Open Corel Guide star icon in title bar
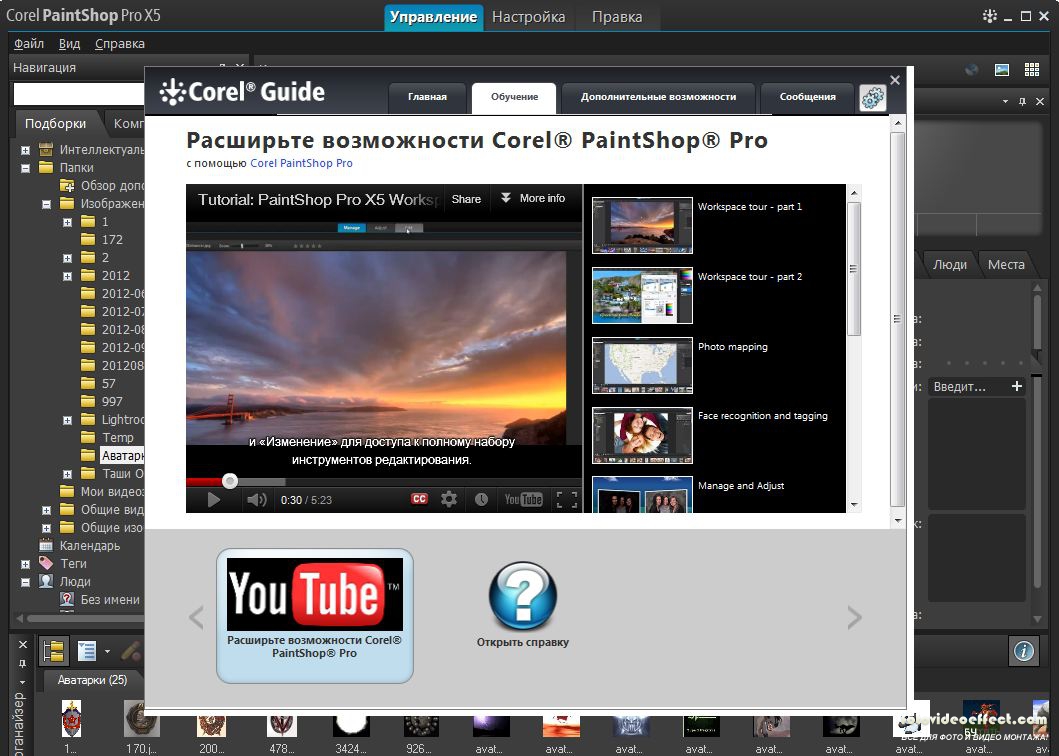 (x=989, y=16)
